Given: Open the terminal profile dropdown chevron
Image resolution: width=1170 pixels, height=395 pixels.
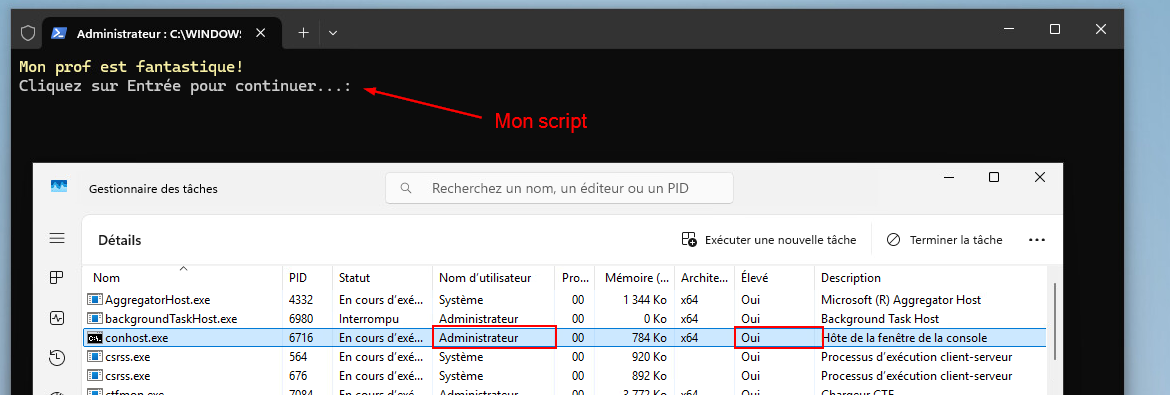Looking at the screenshot, I should point(333,33).
